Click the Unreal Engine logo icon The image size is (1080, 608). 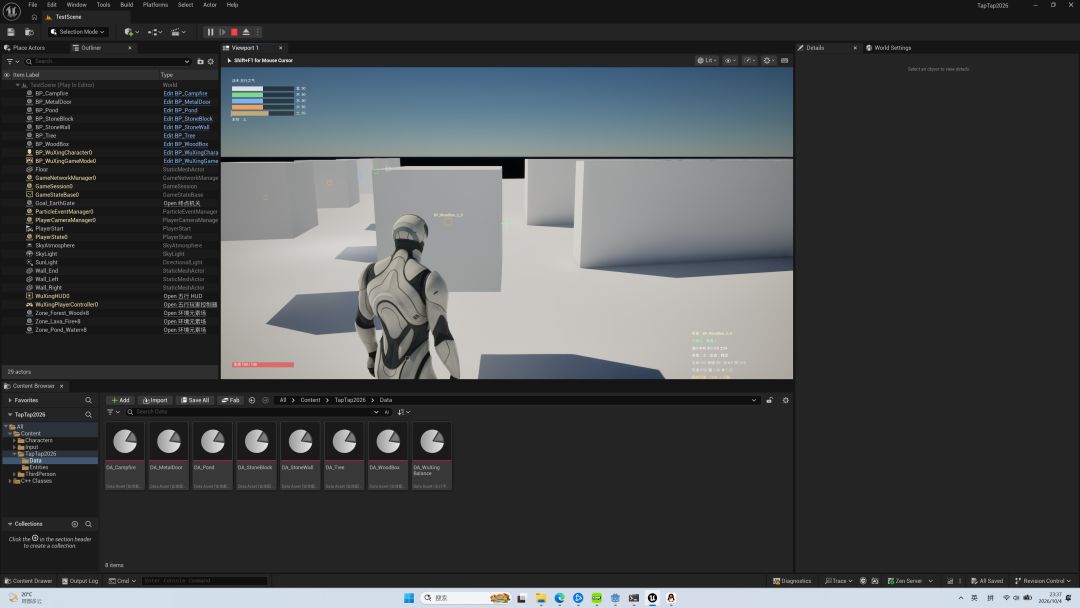click(12, 11)
